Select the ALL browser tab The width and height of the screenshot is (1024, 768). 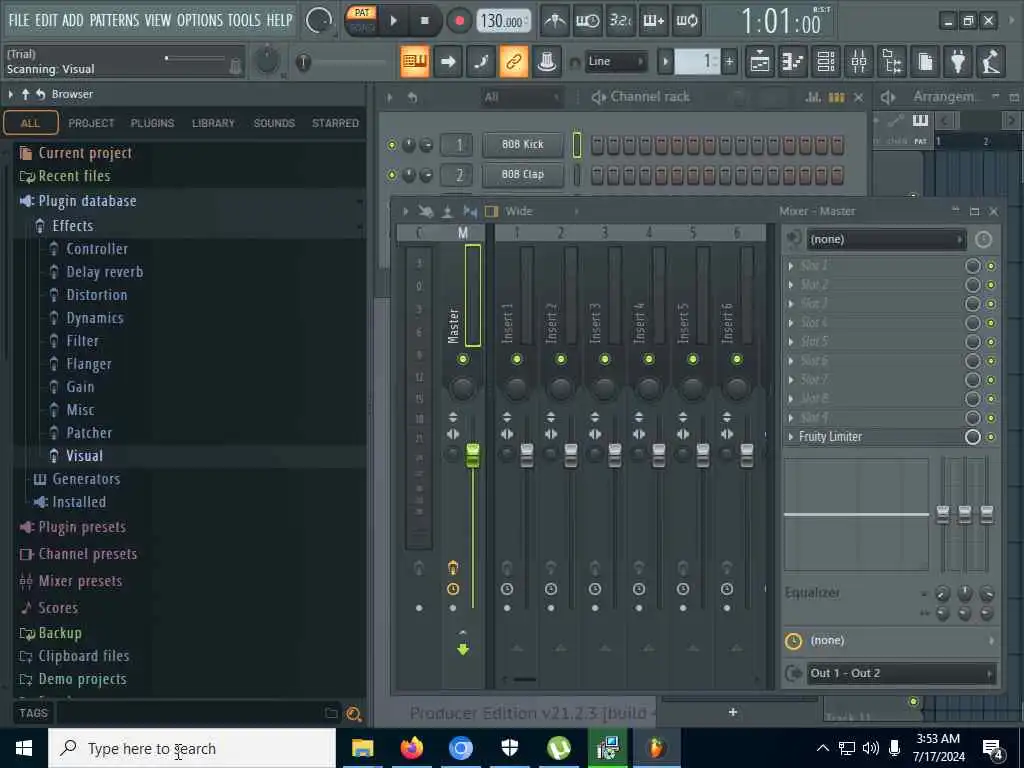(31, 123)
